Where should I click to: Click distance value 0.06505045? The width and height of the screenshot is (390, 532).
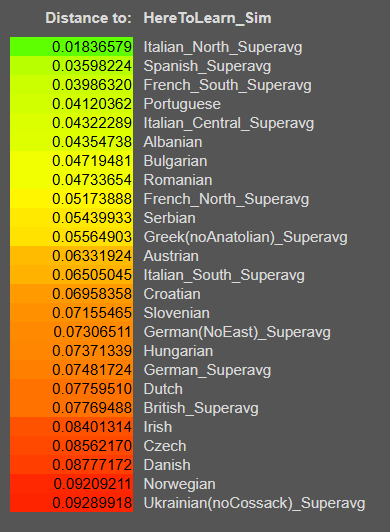[x=92, y=275]
